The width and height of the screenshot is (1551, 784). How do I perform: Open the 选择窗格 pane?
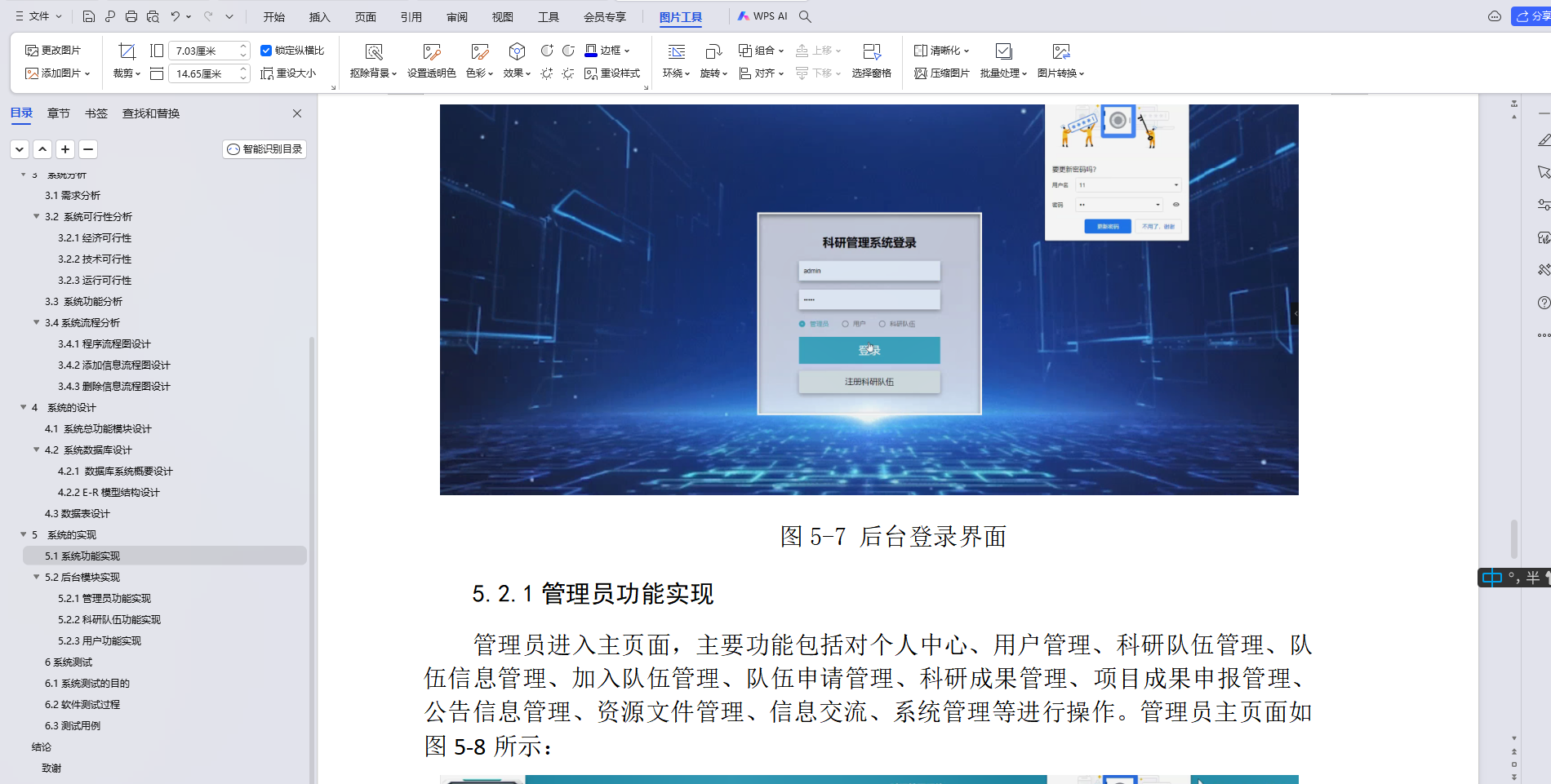click(872, 61)
